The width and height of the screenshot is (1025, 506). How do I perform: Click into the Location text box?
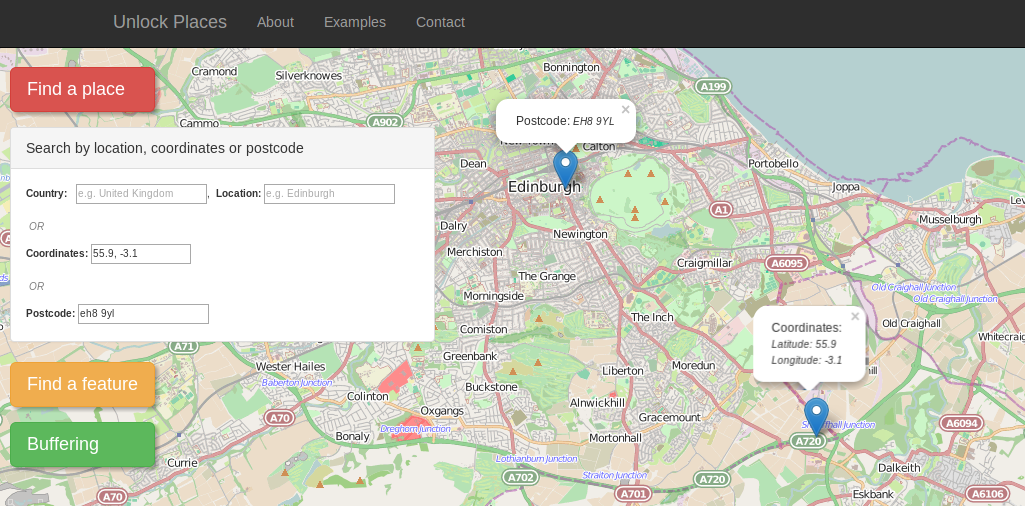(x=329, y=194)
